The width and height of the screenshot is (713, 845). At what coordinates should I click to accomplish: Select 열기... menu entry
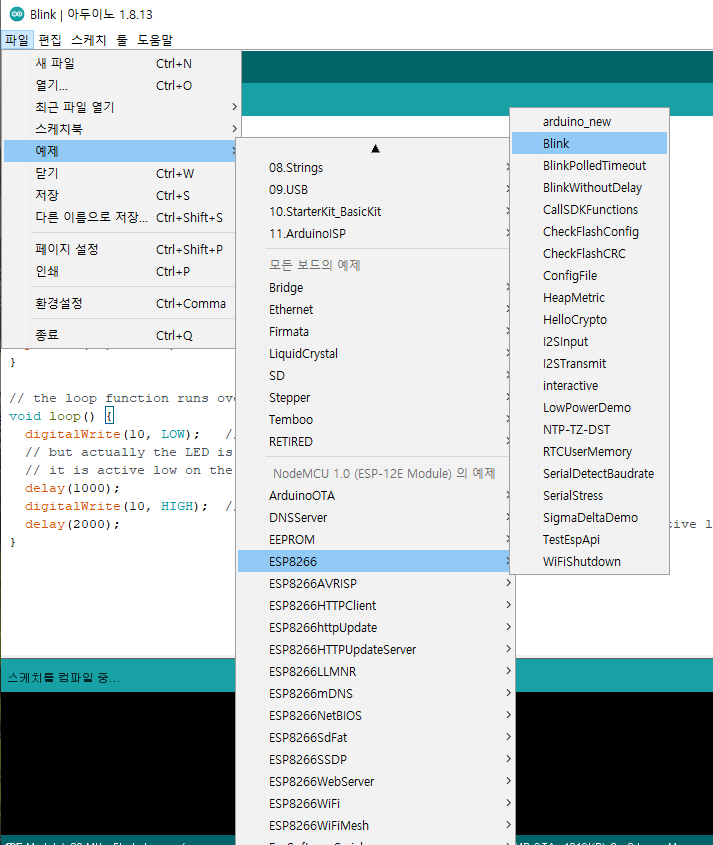[120, 85]
